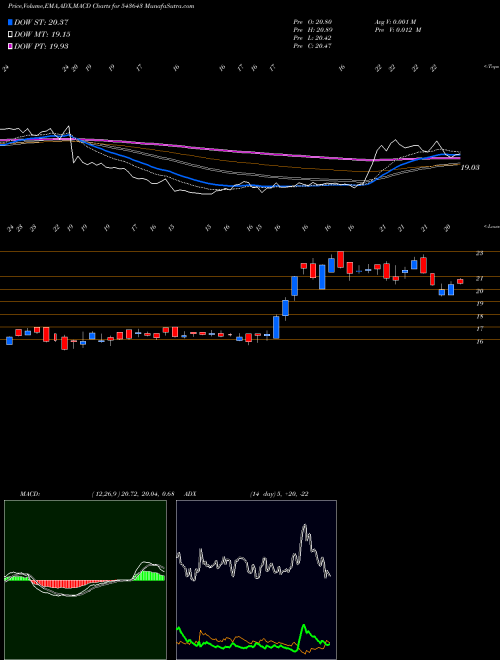The width and height of the screenshot is (500, 660).
Task: Click the Pre O: 20.80 value
Action: 312,21
